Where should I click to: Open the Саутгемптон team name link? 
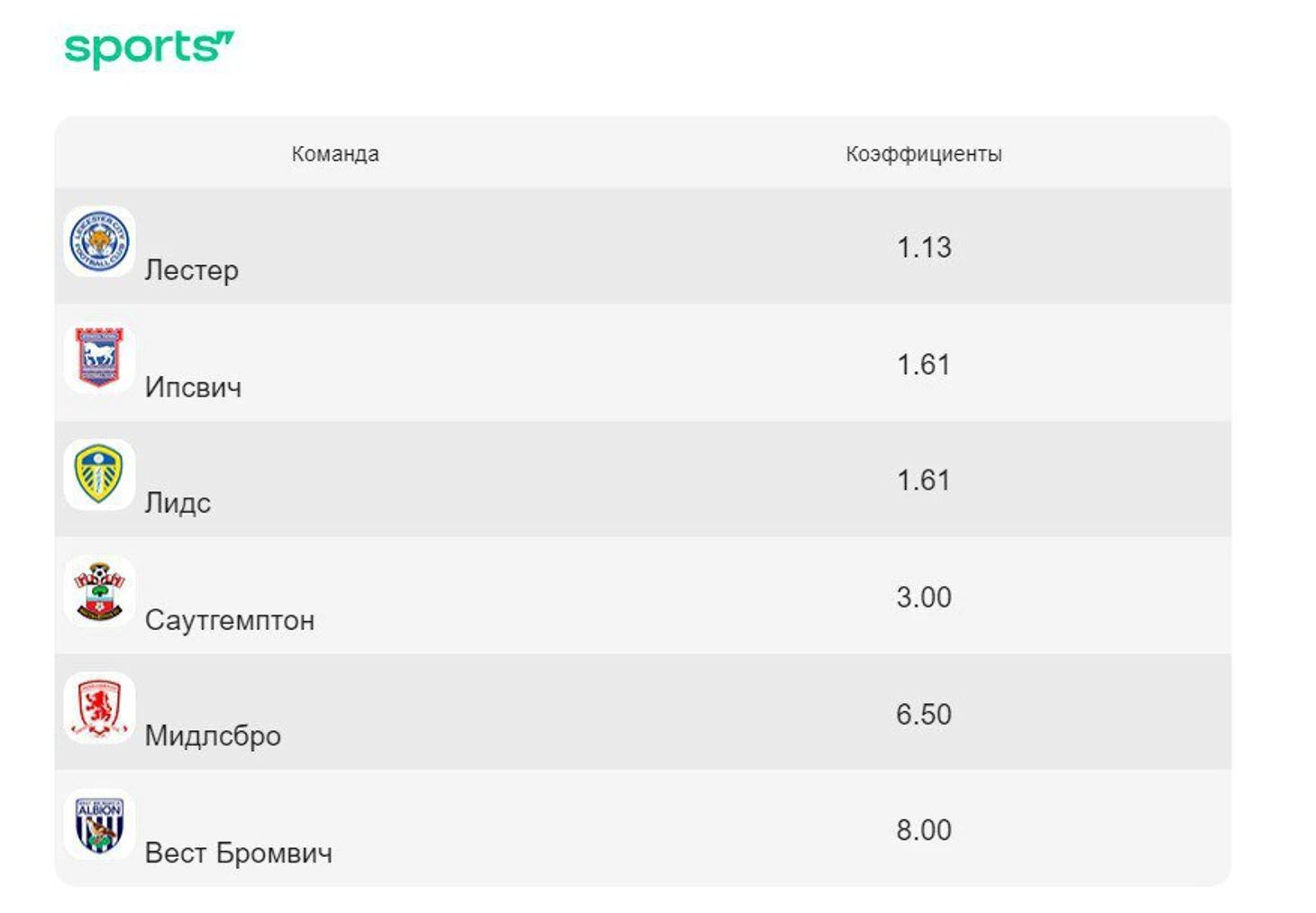tap(230, 620)
